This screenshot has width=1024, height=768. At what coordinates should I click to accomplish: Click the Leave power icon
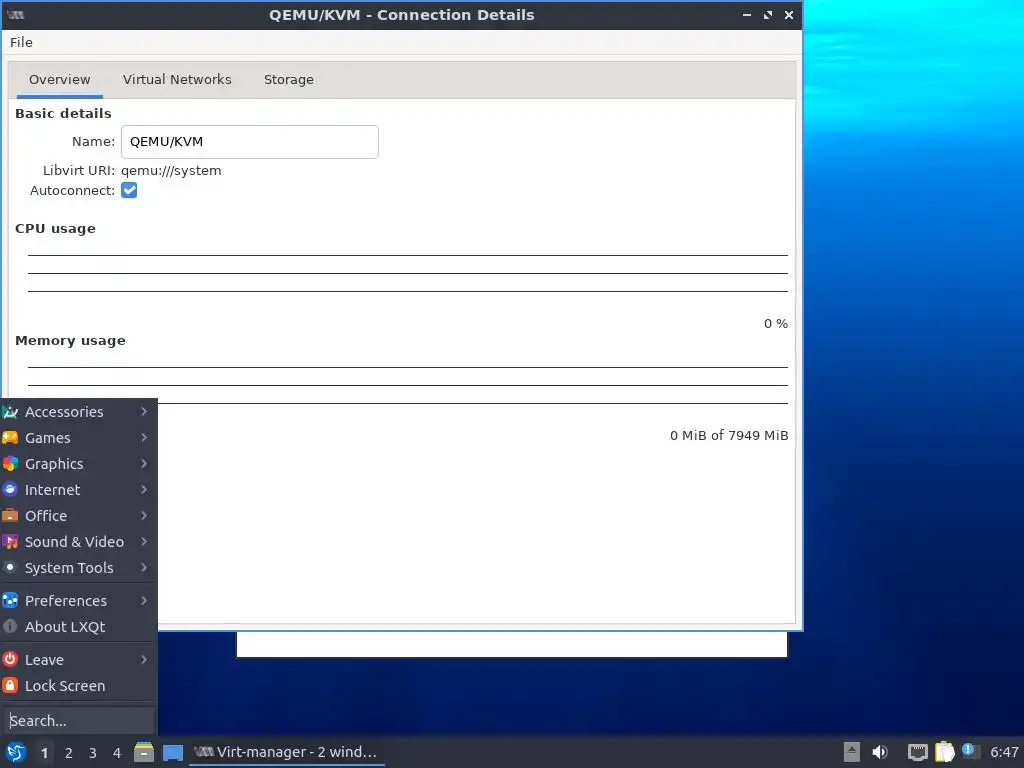[x=10, y=660]
